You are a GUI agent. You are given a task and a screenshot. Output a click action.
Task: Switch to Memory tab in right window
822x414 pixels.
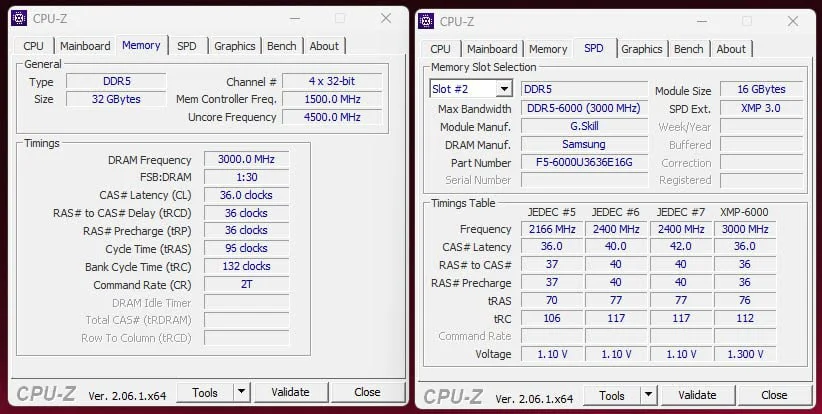548,49
